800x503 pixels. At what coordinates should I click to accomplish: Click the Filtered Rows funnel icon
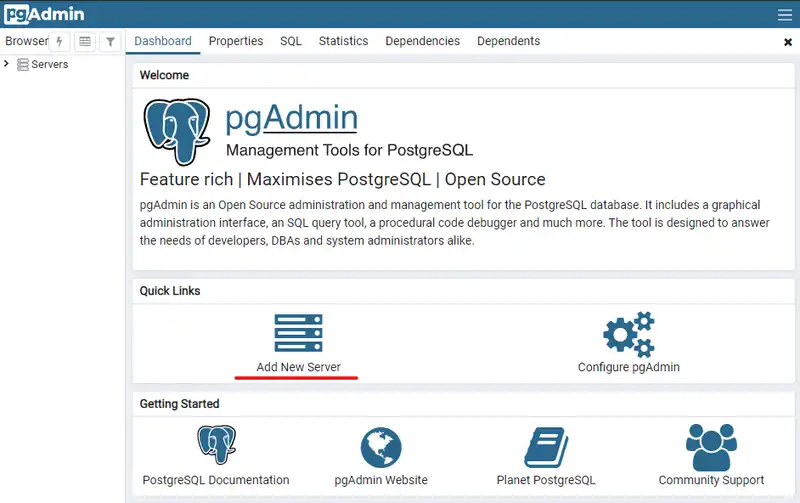pyautogui.click(x=111, y=42)
